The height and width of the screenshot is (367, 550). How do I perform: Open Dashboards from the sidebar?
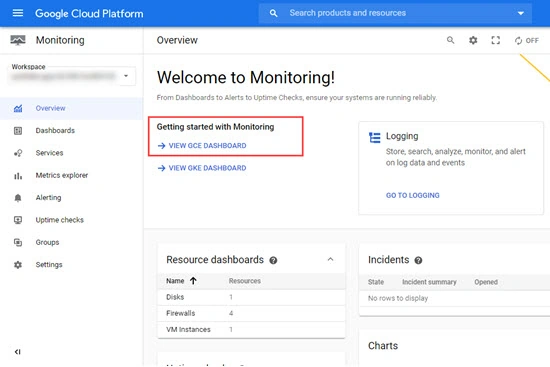tap(72, 131)
